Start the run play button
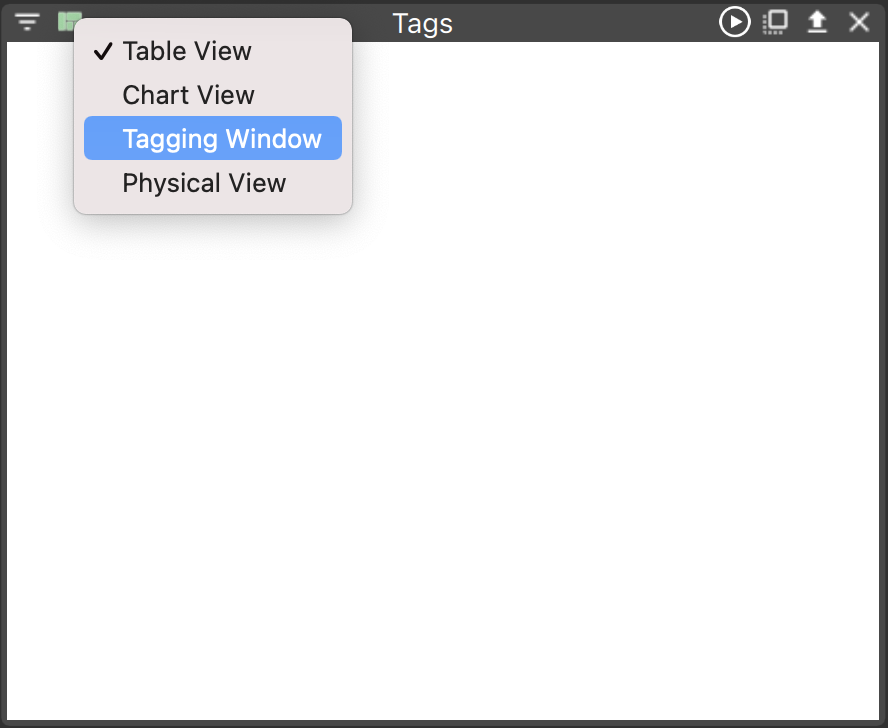 click(735, 22)
